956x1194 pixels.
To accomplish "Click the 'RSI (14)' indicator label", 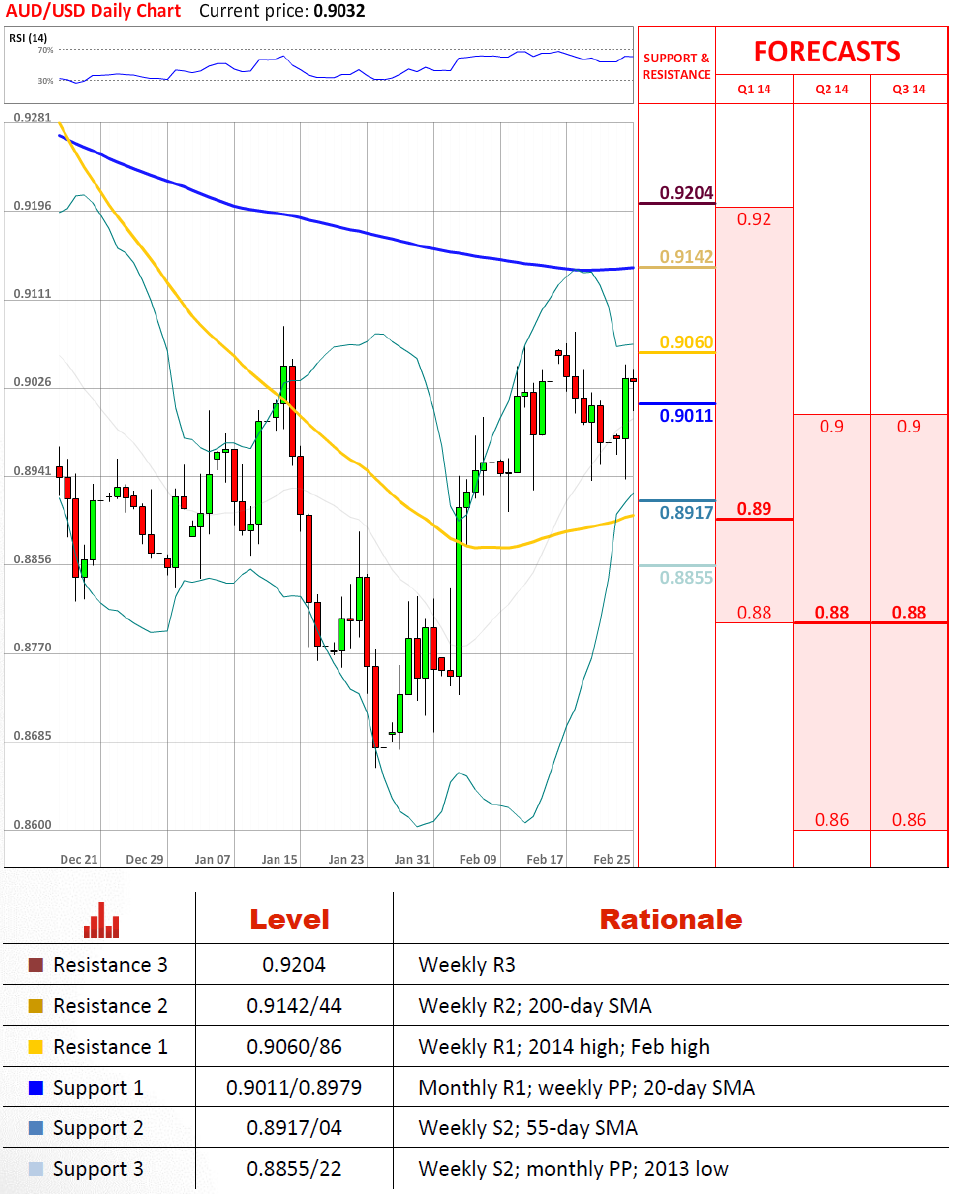I will (x=28, y=38).
